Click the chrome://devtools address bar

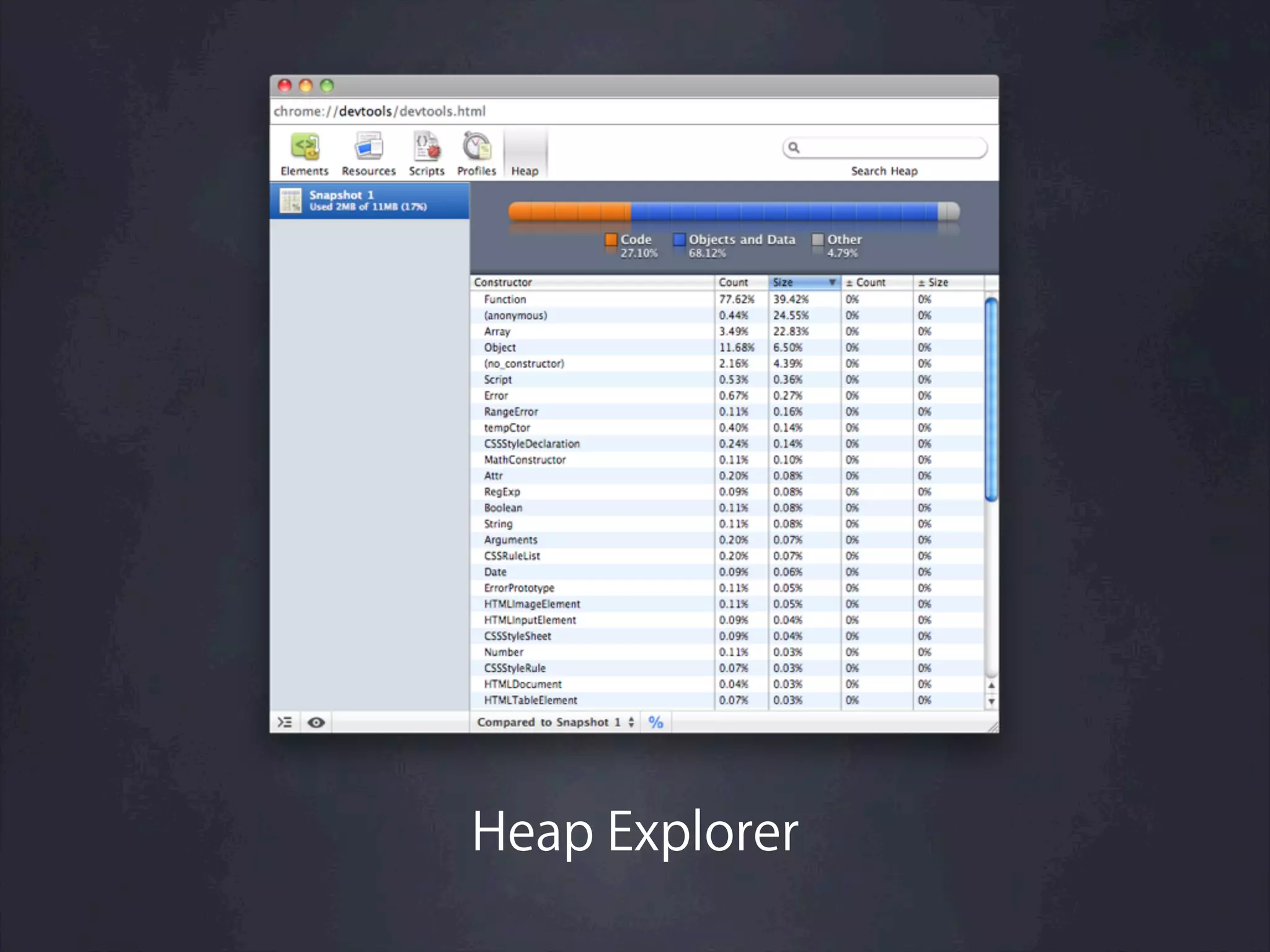point(634,112)
